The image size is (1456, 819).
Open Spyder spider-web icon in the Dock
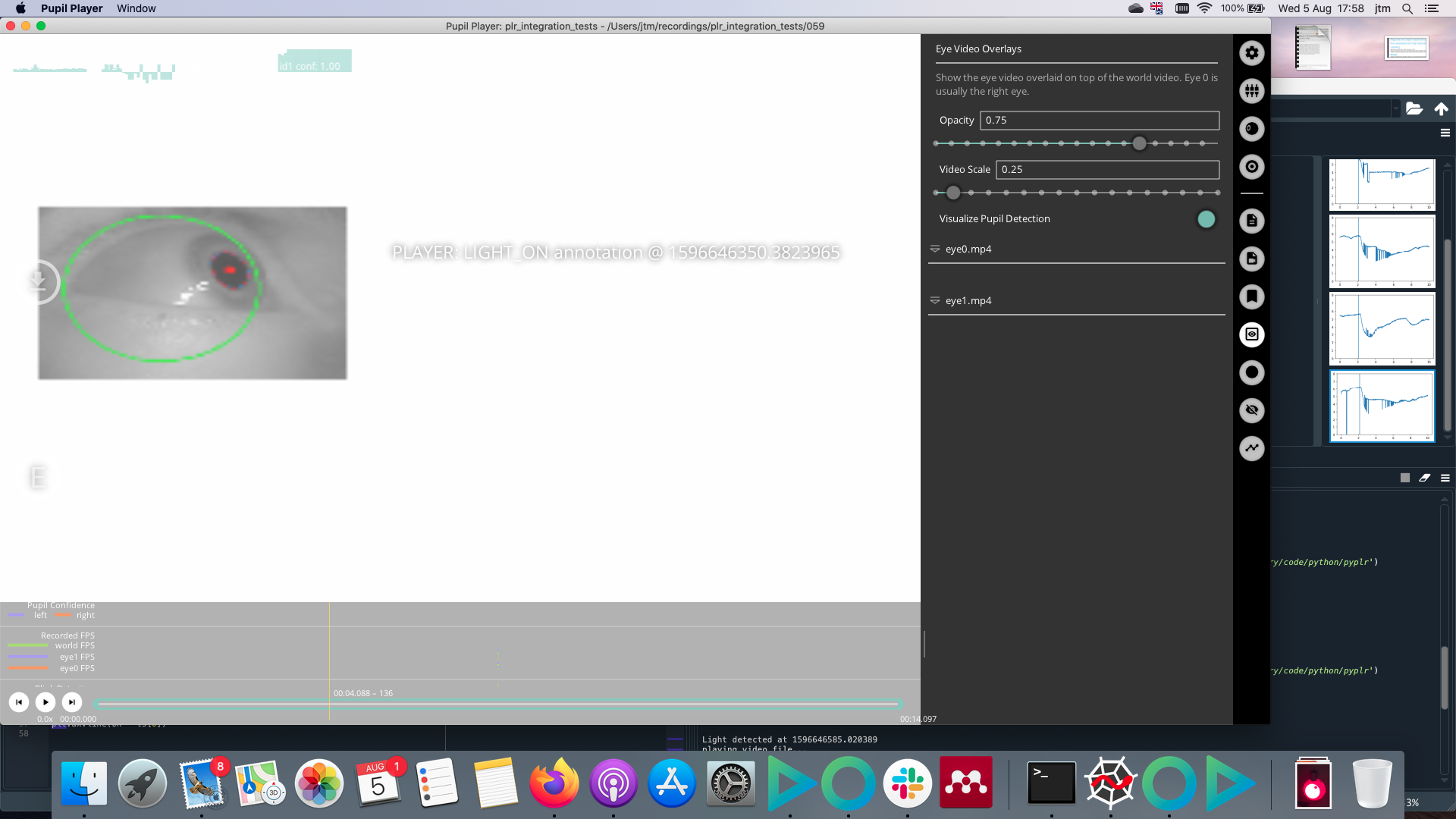(x=1110, y=783)
